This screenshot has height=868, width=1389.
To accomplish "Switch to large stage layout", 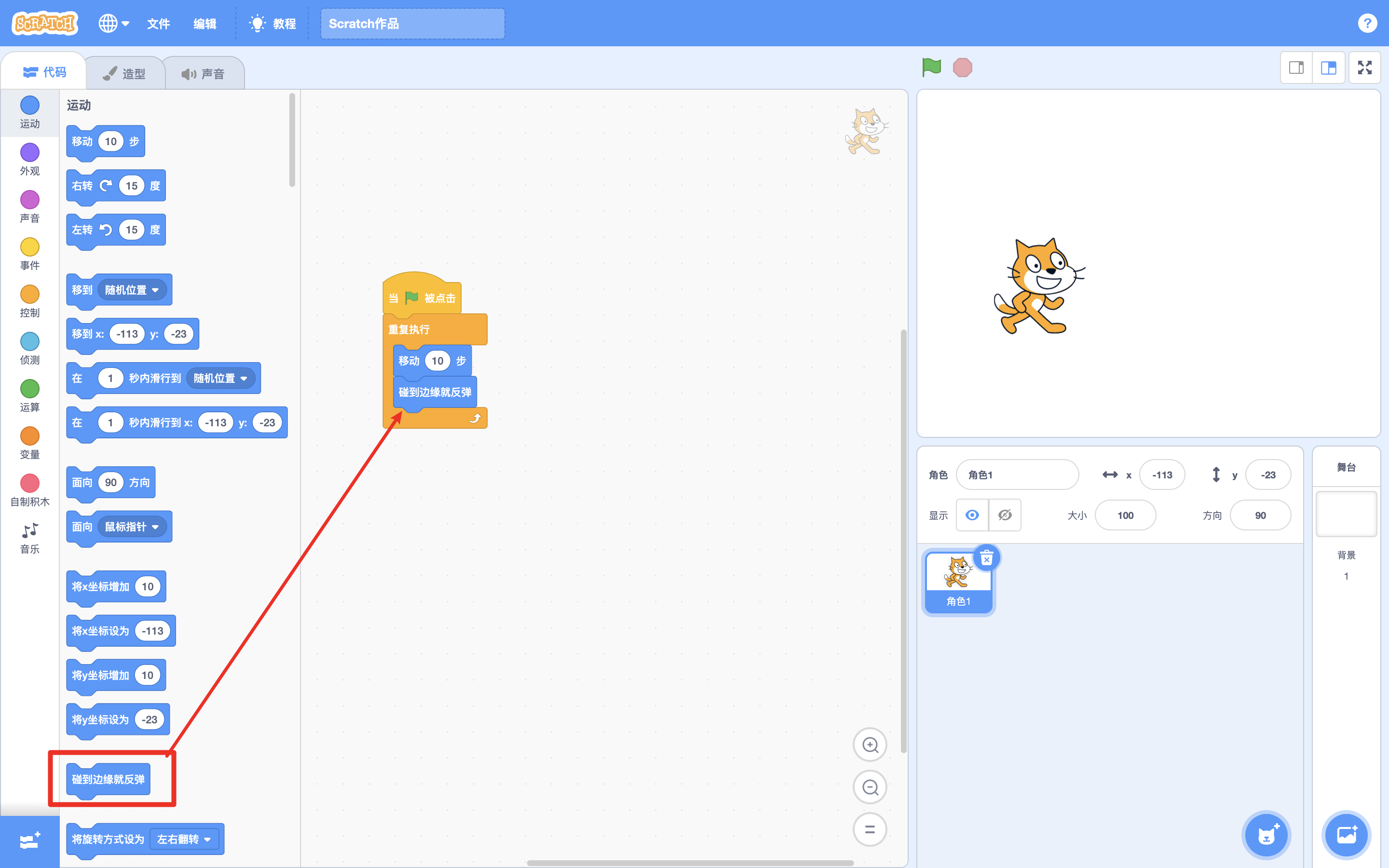I will pos(1328,68).
